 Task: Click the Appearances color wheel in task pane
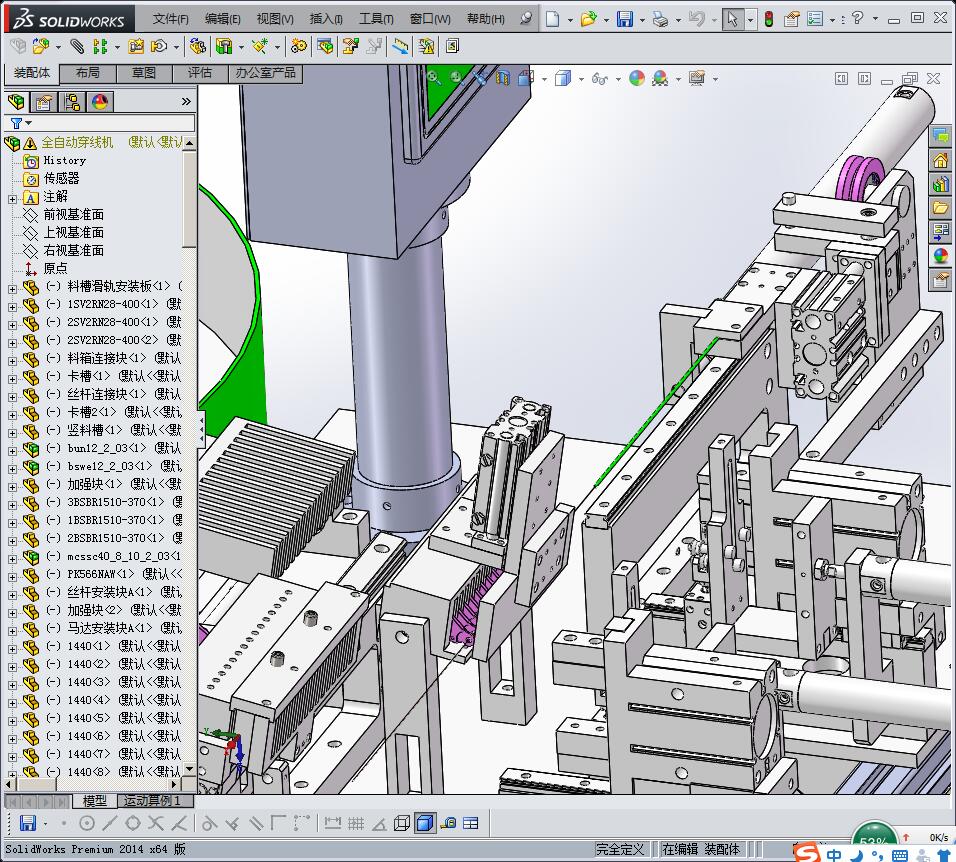(940, 256)
